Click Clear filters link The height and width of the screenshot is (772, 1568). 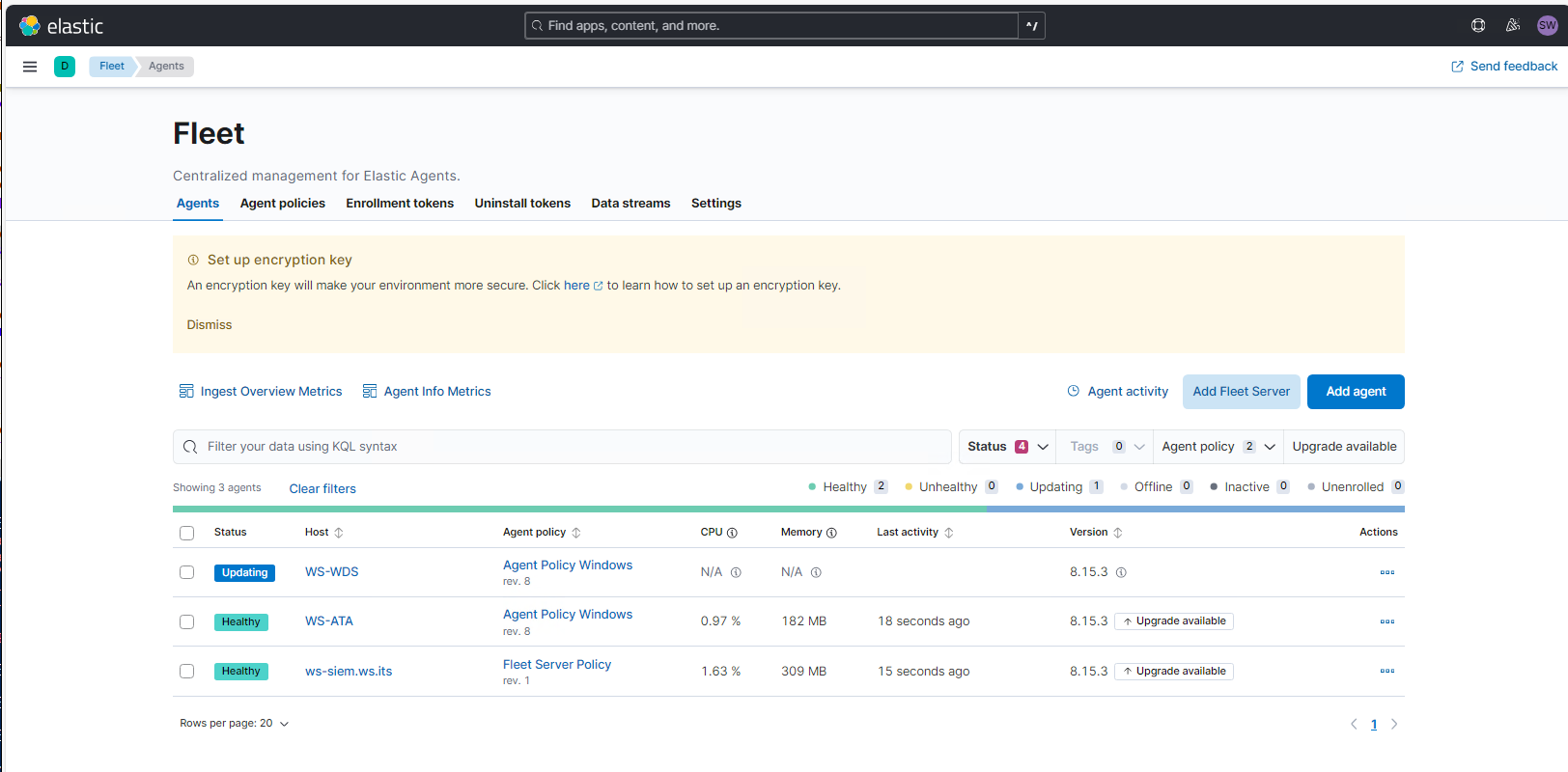[x=322, y=489]
